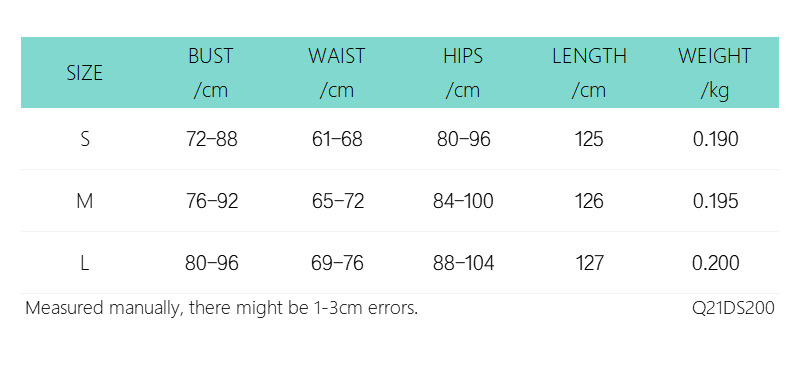
Task: Select hips value 88-104
Action: click(x=463, y=264)
